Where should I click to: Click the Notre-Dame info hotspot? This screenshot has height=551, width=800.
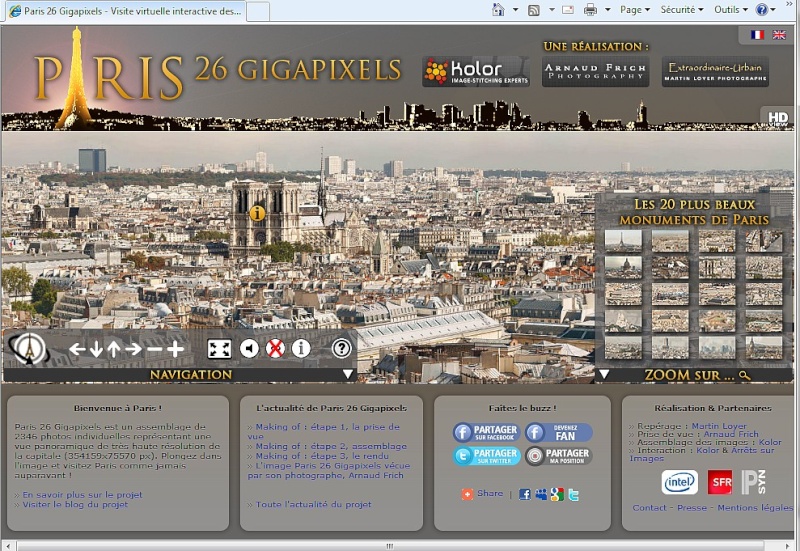tap(257, 213)
